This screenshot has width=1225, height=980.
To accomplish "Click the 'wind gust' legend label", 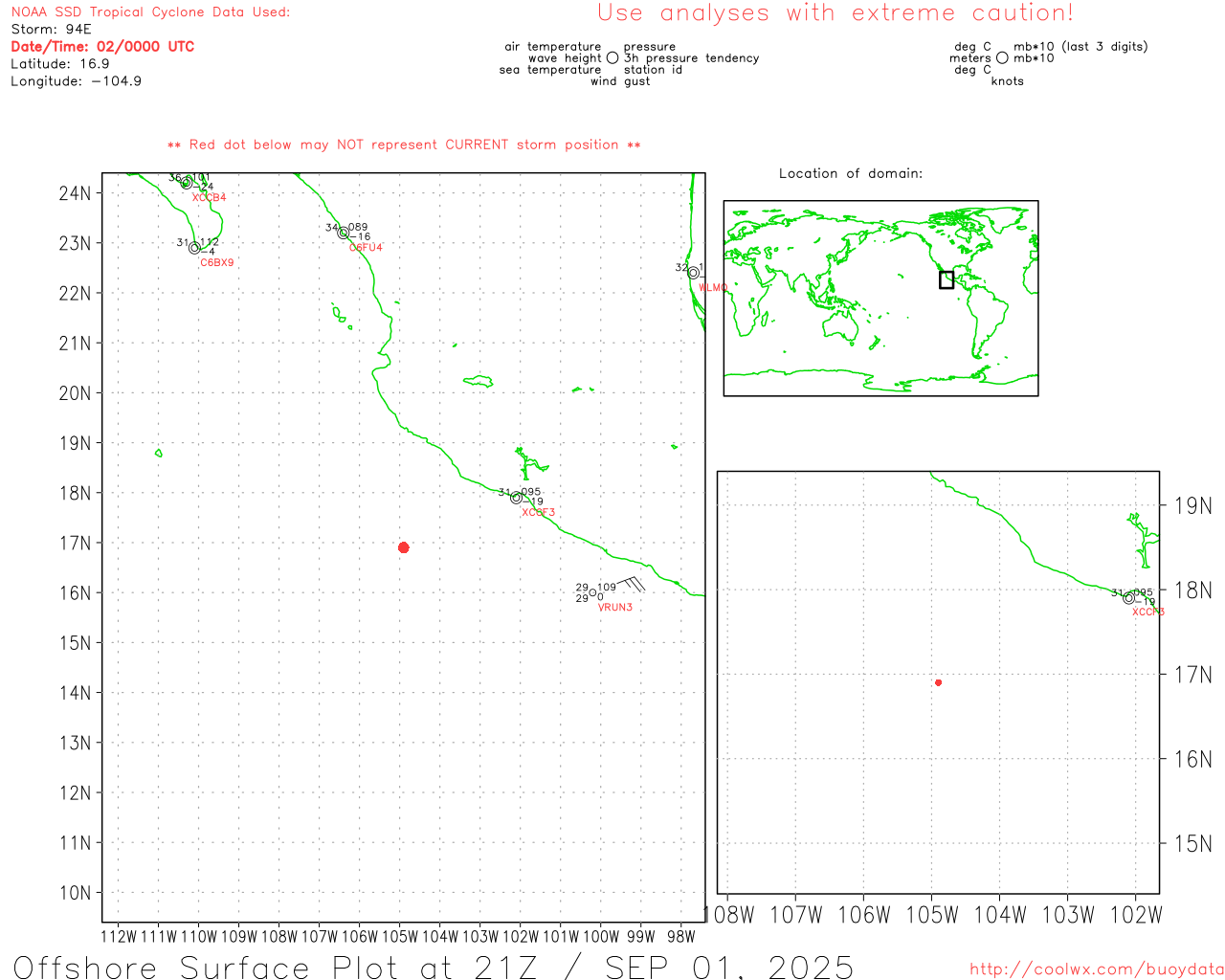I will (x=620, y=81).
